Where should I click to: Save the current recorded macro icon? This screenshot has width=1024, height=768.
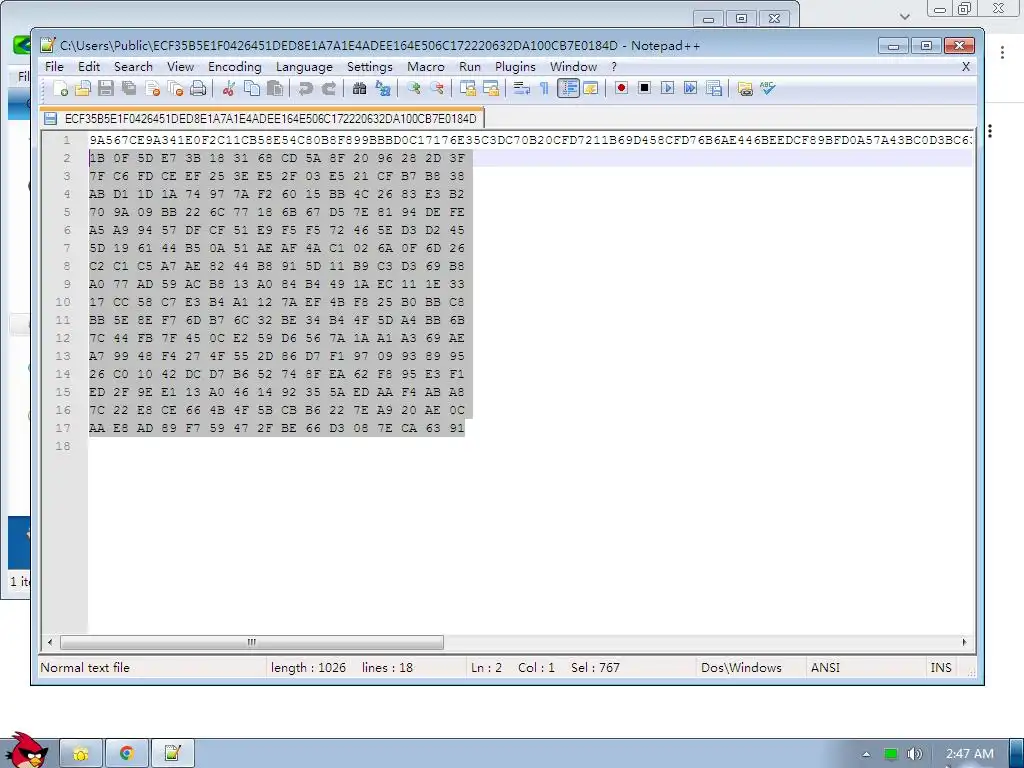click(714, 88)
